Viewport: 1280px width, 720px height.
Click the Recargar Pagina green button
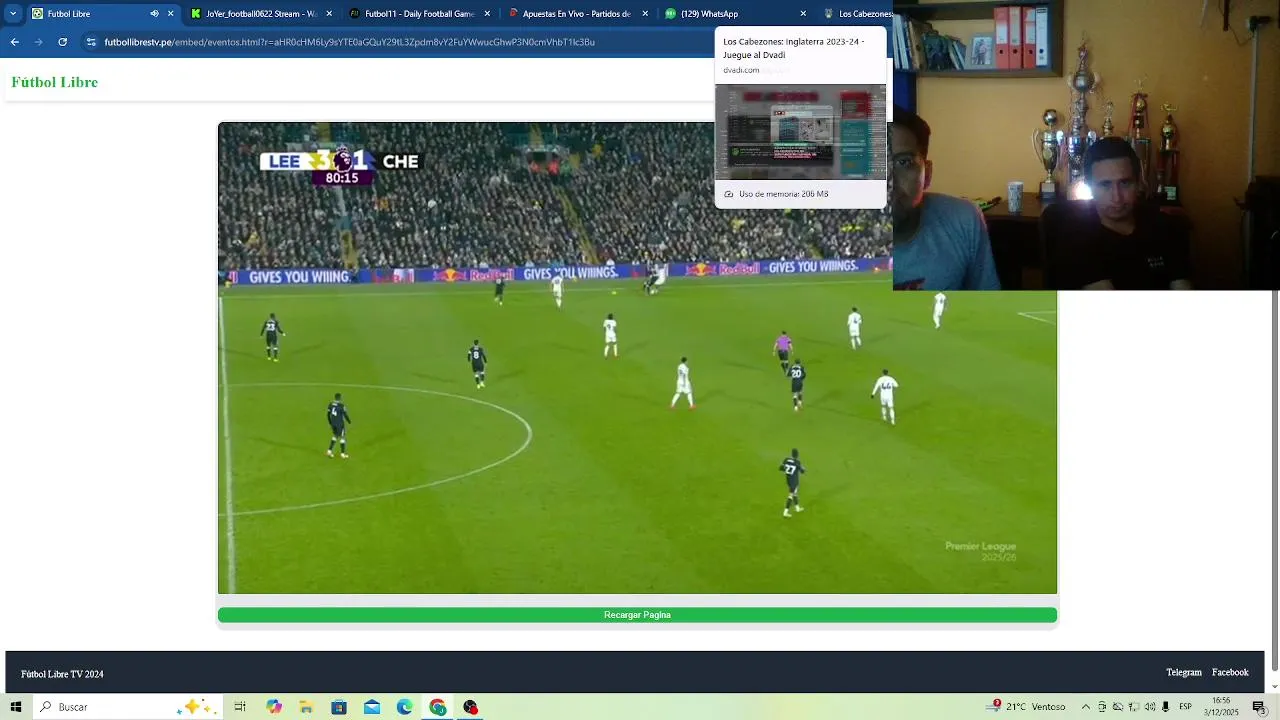click(x=637, y=615)
